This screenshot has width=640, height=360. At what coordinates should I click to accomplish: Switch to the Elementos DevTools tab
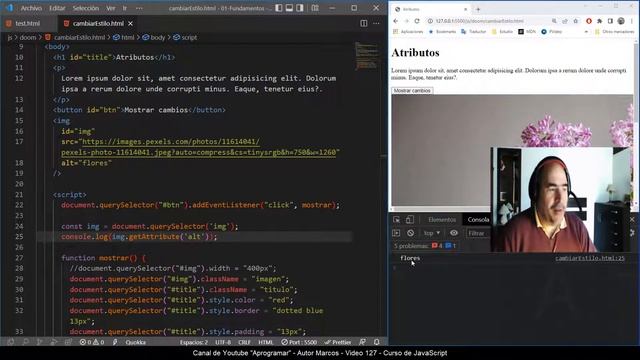click(442, 220)
